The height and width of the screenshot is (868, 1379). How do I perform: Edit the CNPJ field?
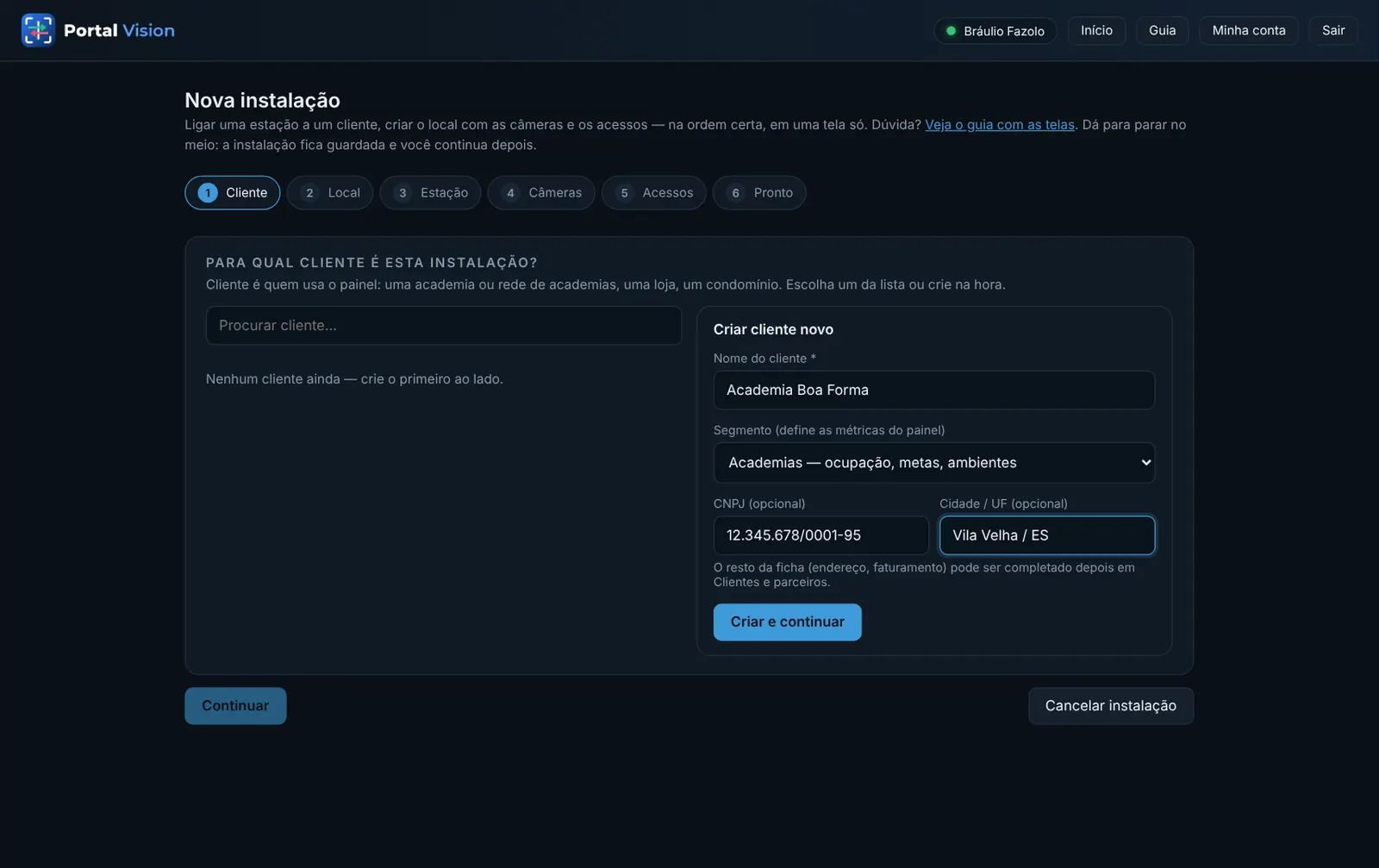pos(821,535)
